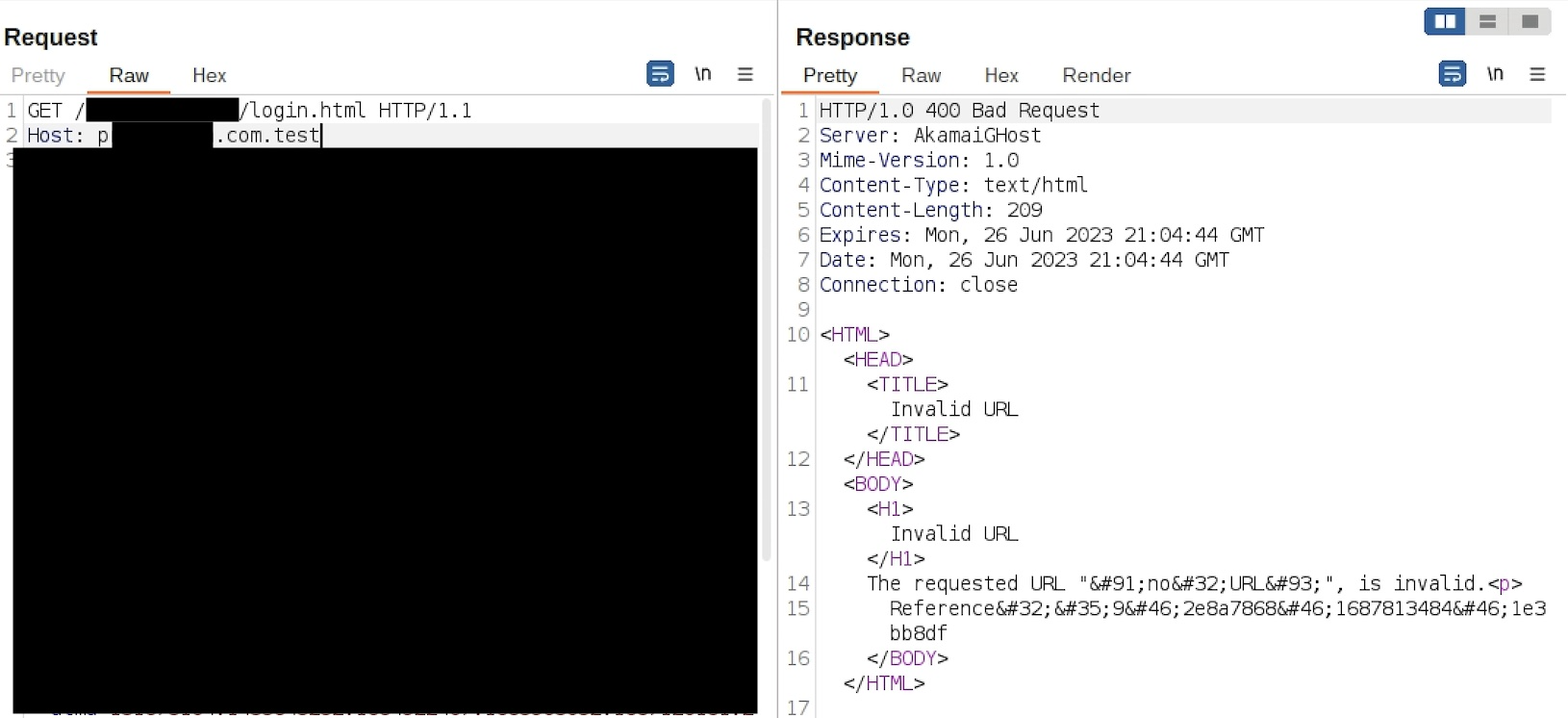1568x718 pixels.
Task: Toggle word wrap icon in Request panel
Action: pyautogui.click(x=660, y=74)
